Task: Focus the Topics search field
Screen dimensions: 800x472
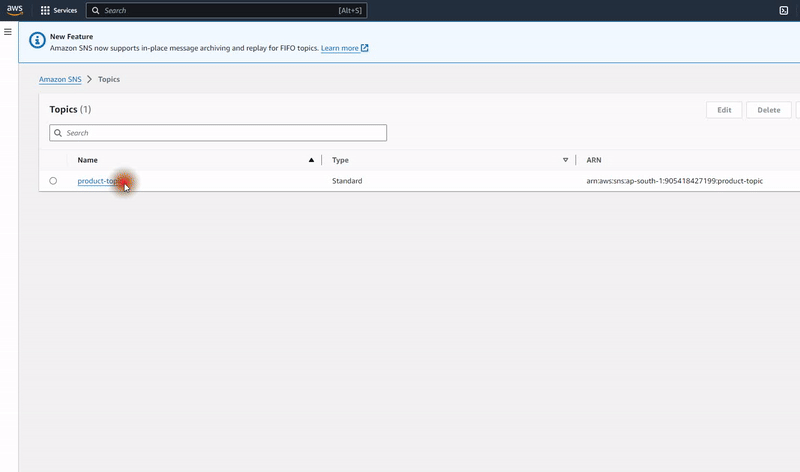Action: pyautogui.click(x=220, y=133)
